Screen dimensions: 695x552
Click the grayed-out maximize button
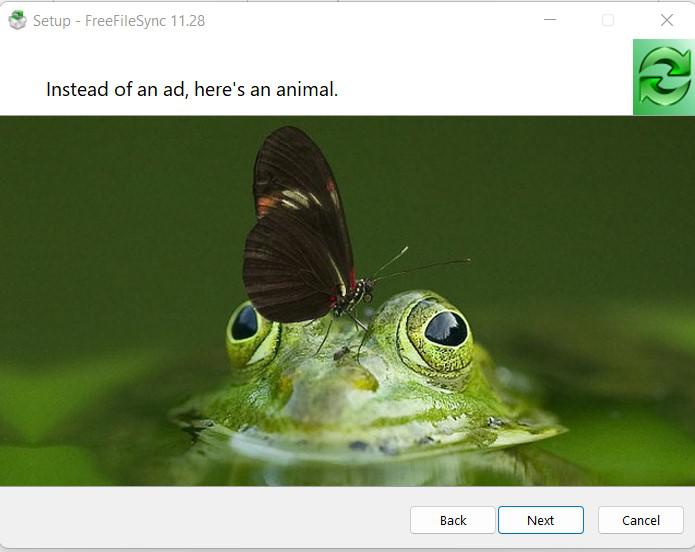(x=608, y=20)
